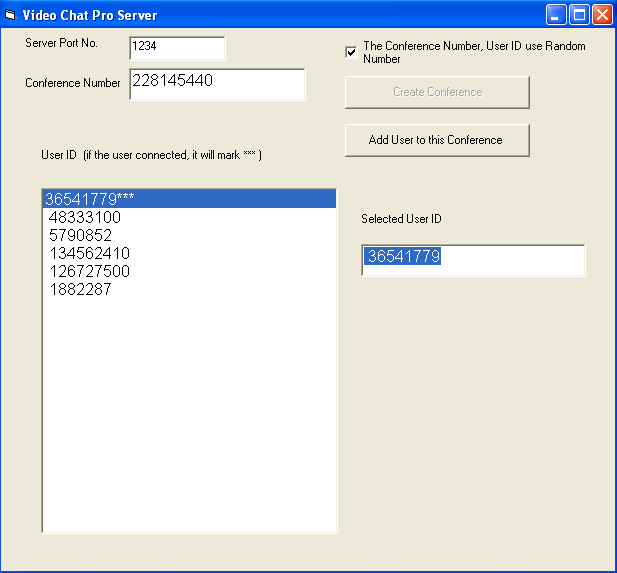617x573 pixels.
Task: Click the window title bar text
Action: 90,15
